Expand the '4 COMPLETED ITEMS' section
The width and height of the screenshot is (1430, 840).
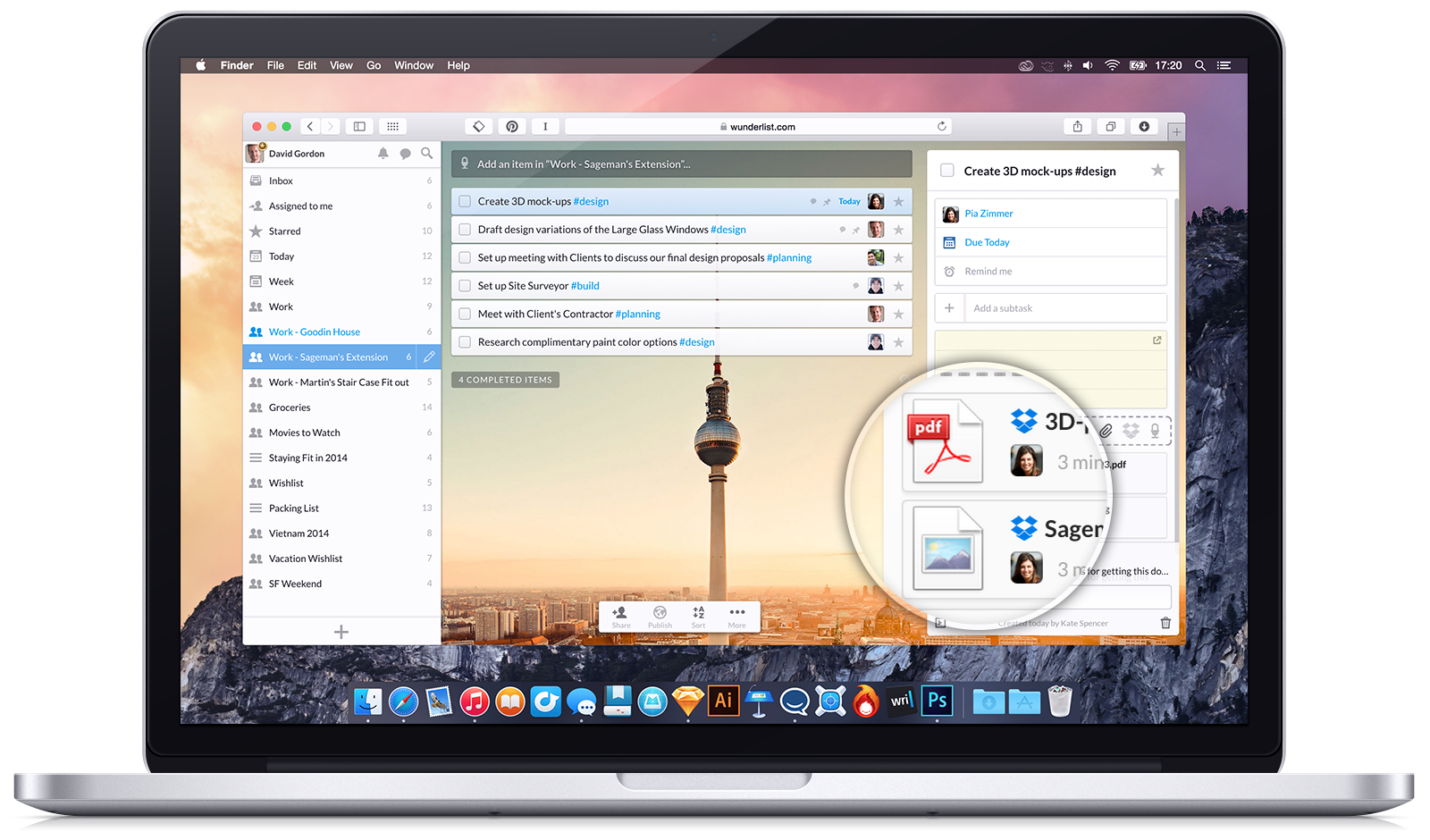pos(505,380)
